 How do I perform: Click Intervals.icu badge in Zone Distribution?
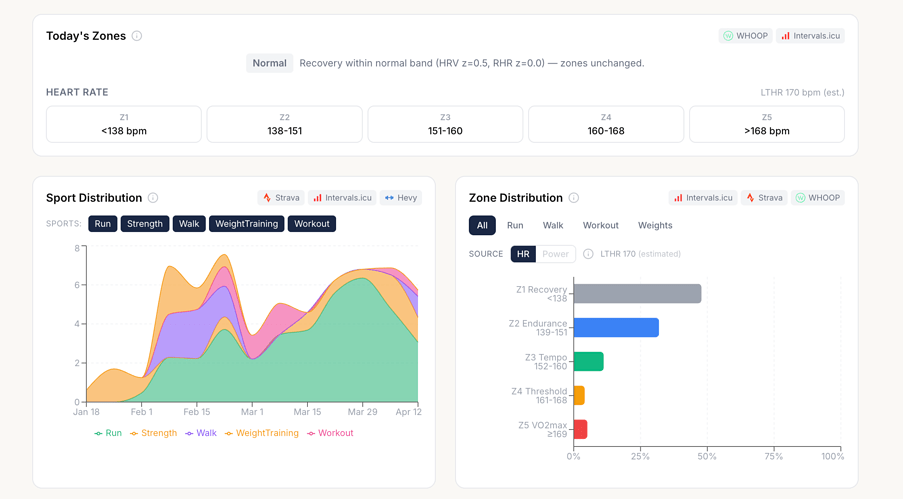[703, 198]
